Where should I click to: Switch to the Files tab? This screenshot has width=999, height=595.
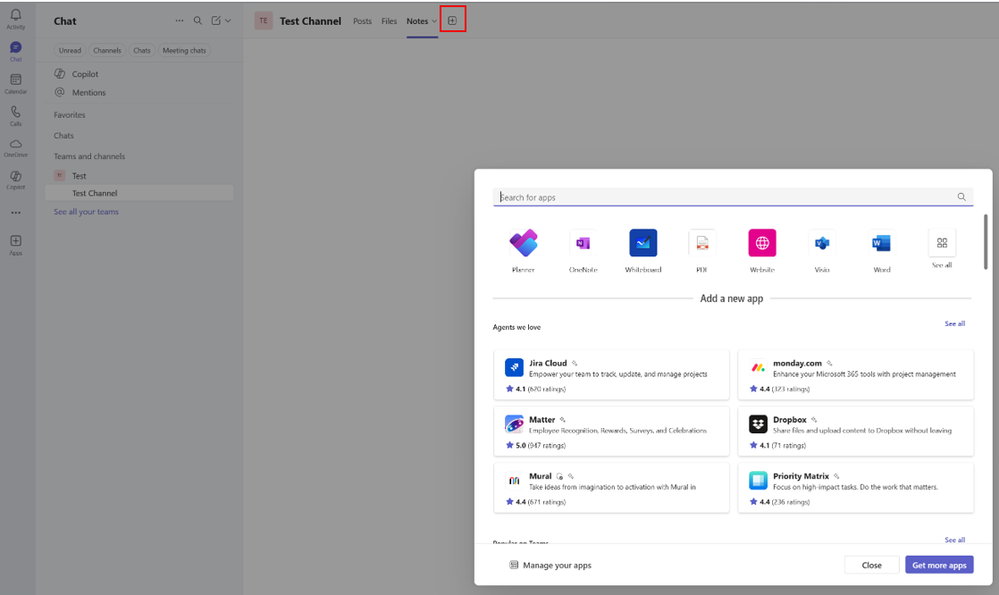389,21
